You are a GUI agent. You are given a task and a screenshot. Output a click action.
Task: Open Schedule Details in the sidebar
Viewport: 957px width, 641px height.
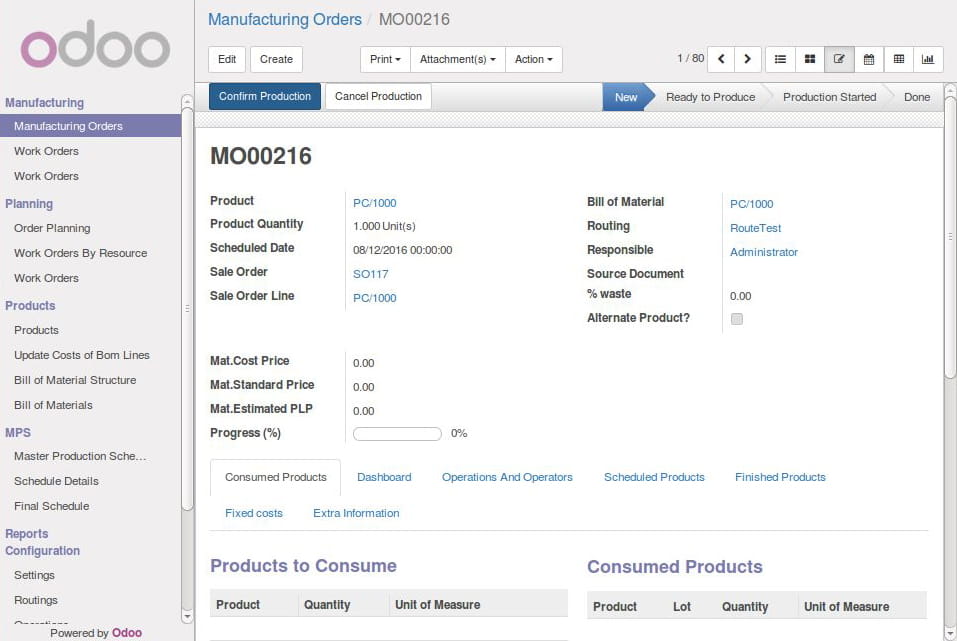tap(56, 482)
